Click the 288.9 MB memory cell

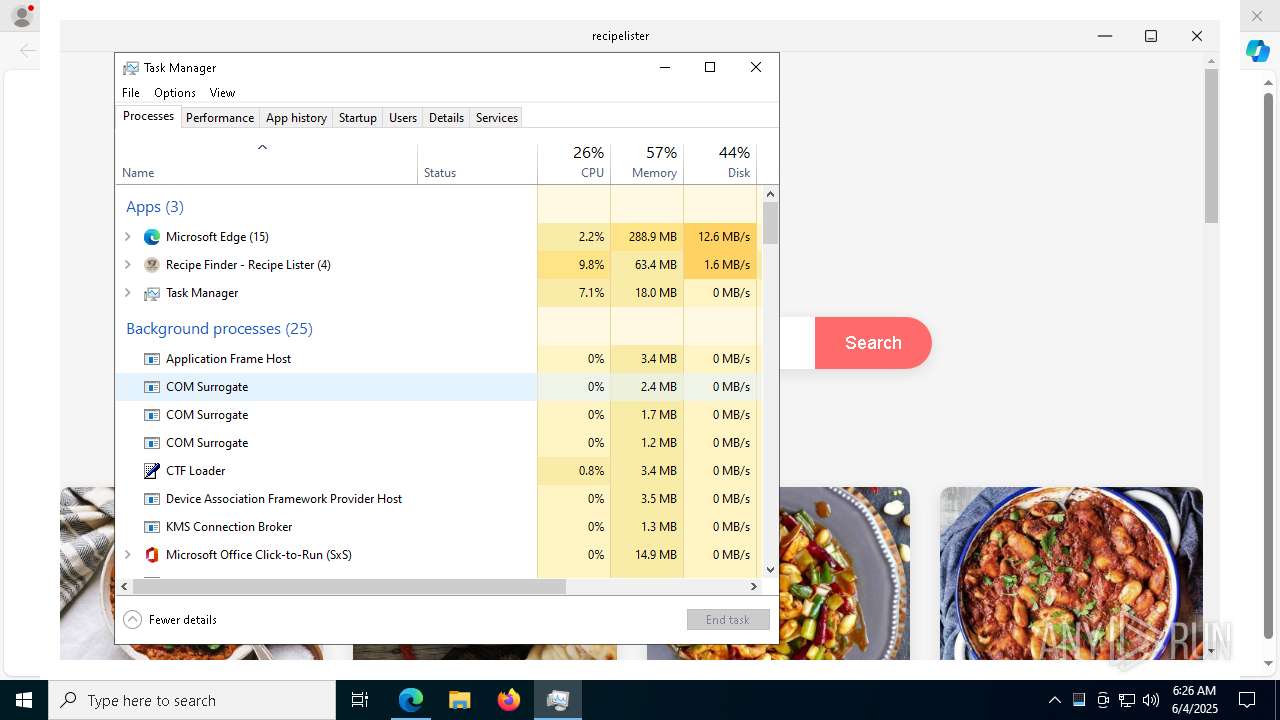(647, 237)
